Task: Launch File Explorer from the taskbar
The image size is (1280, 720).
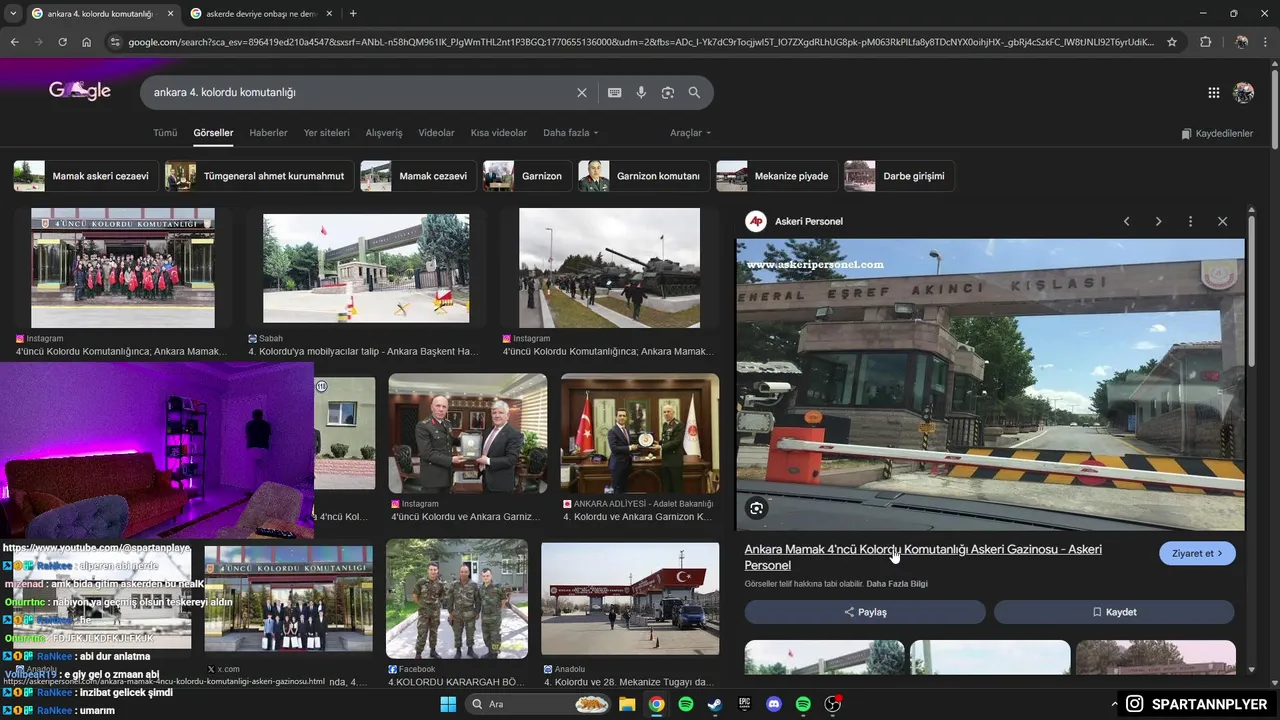Action: 627,704
